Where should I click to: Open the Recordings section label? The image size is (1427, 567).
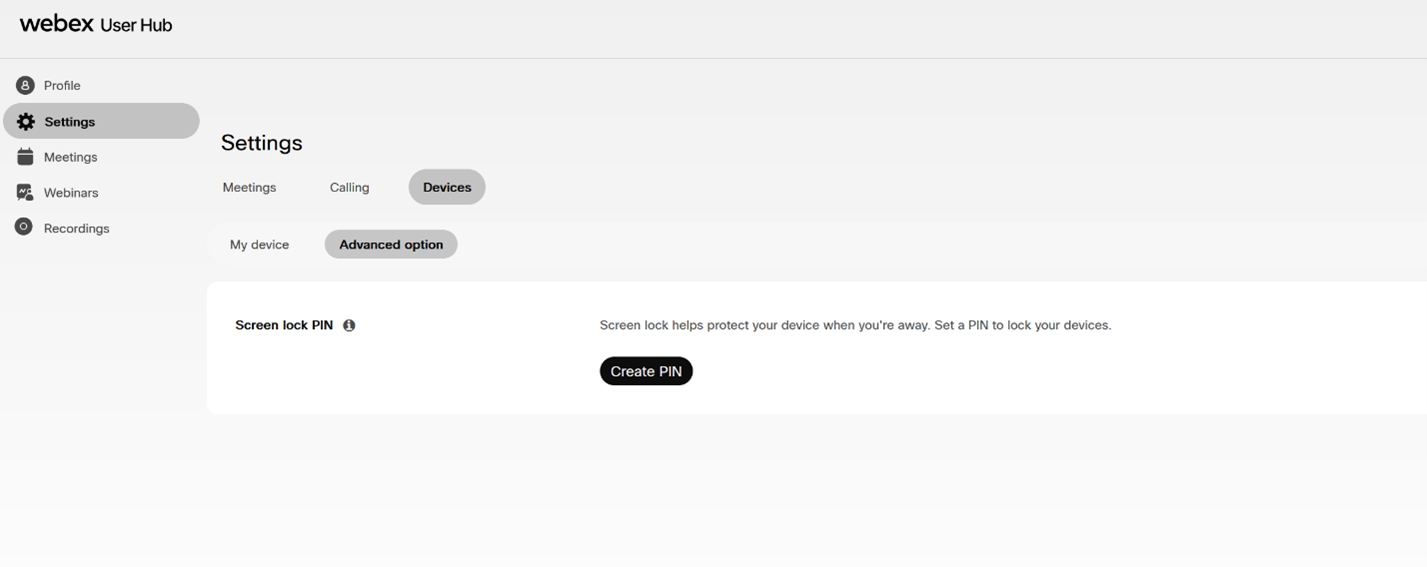click(76, 228)
